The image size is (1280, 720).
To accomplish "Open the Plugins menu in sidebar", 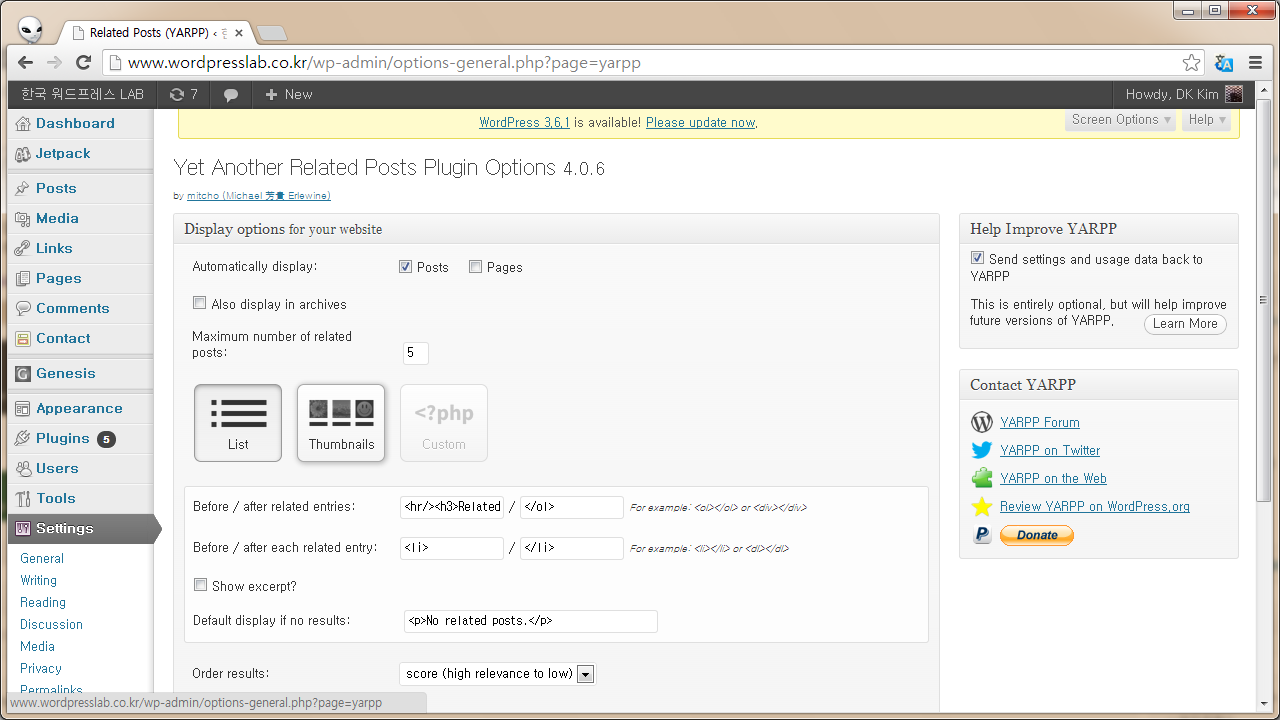I will pos(63,438).
